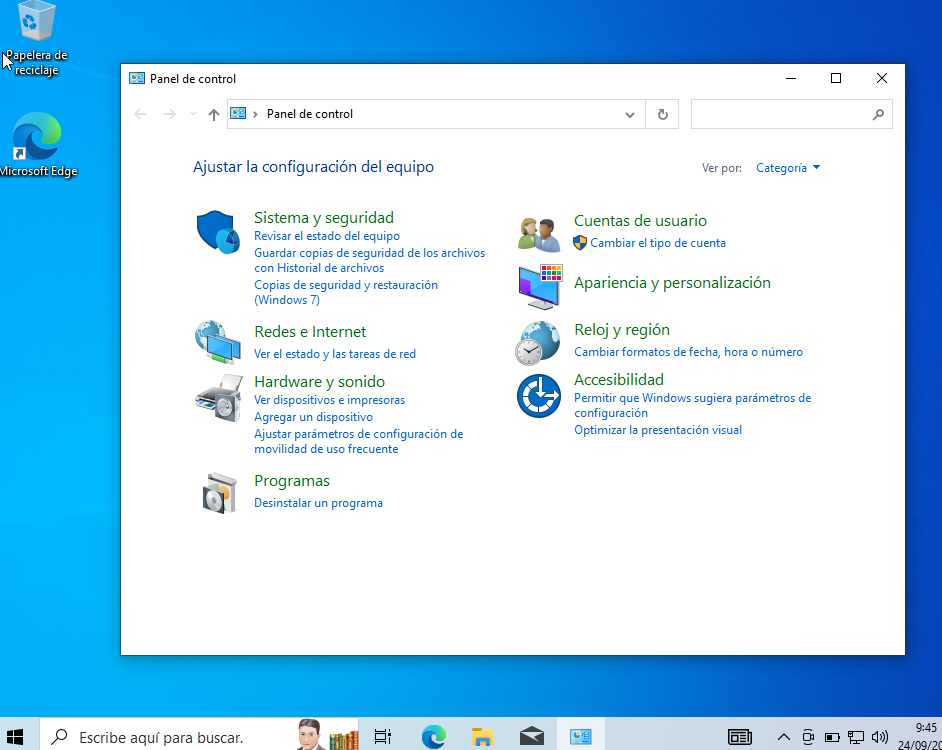Click the Redes e Internet globe icon

[x=218, y=342]
